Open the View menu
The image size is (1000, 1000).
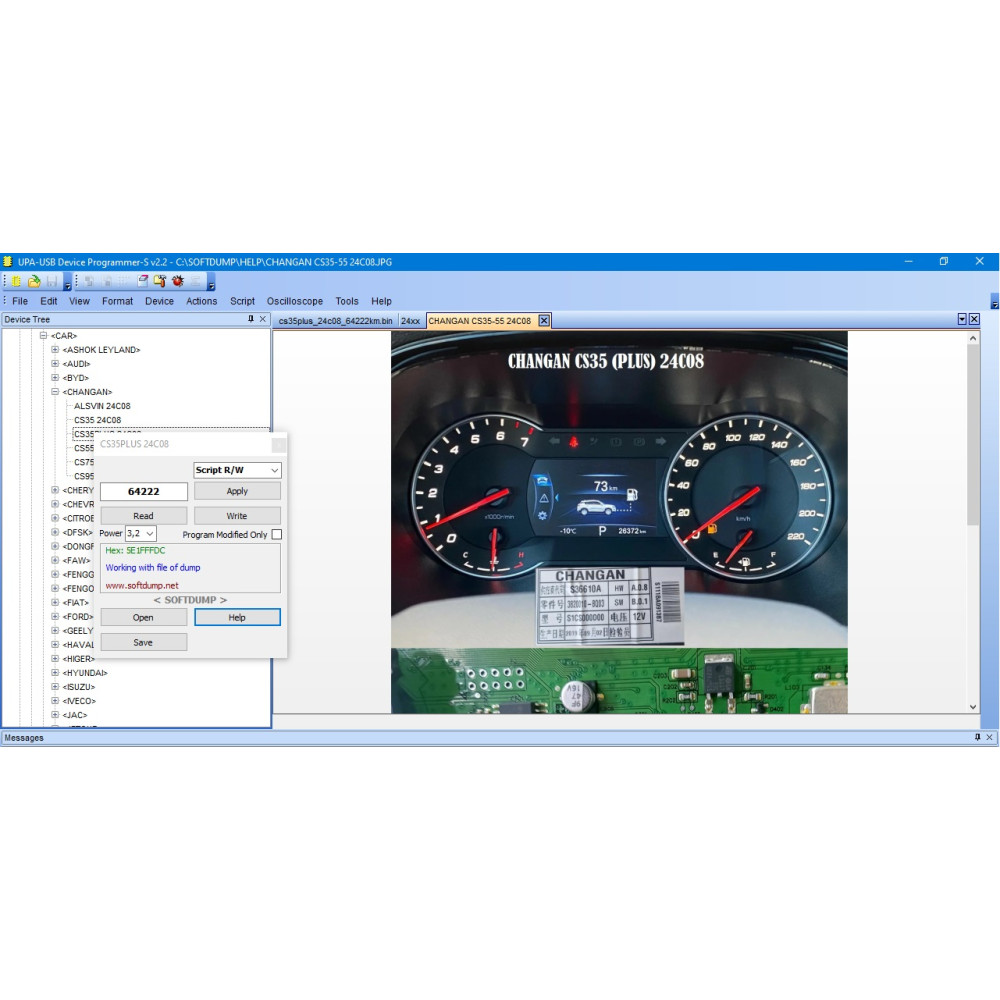click(79, 301)
